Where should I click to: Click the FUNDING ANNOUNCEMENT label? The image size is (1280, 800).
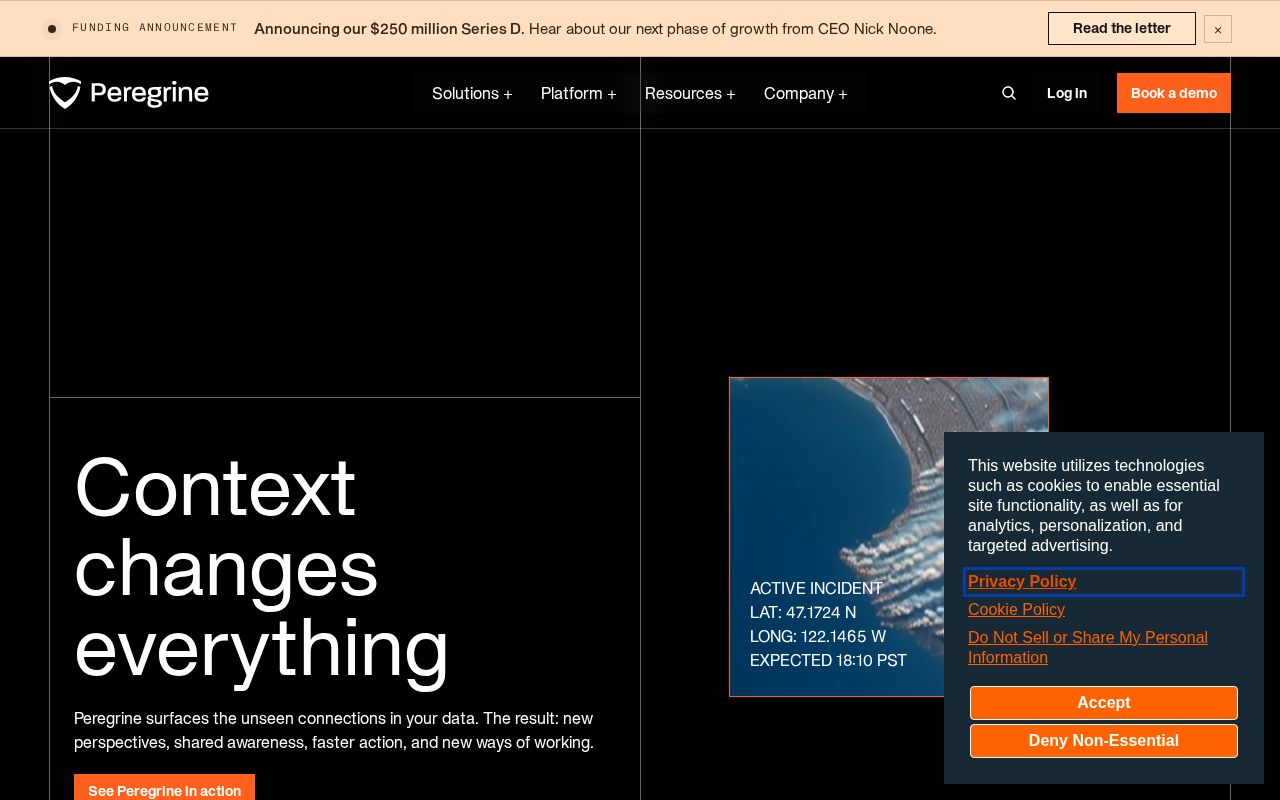point(155,28)
